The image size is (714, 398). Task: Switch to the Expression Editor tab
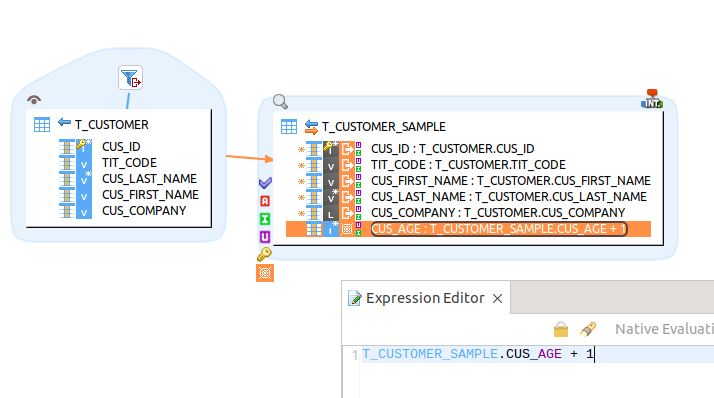click(425, 298)
